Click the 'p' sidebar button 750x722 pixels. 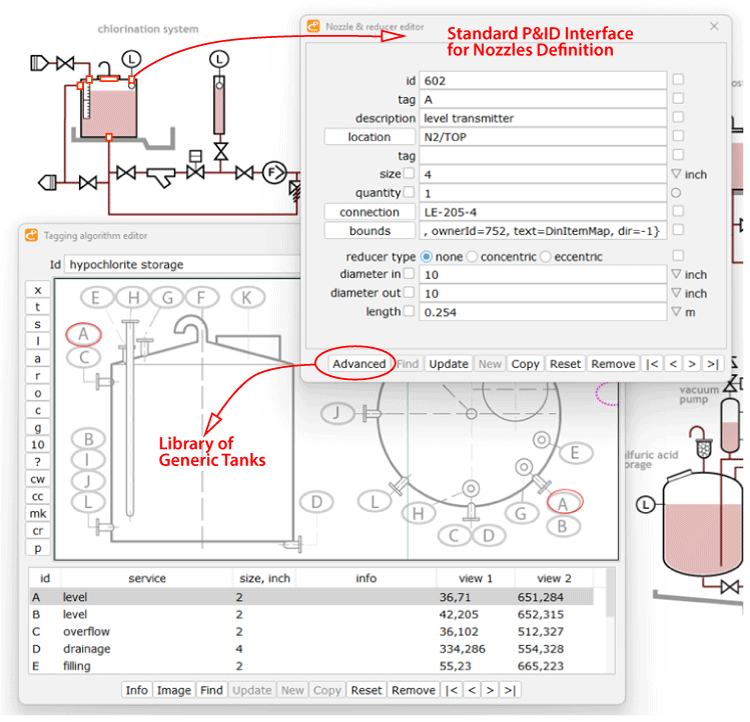pyautogui.click(x=38, y=550)
